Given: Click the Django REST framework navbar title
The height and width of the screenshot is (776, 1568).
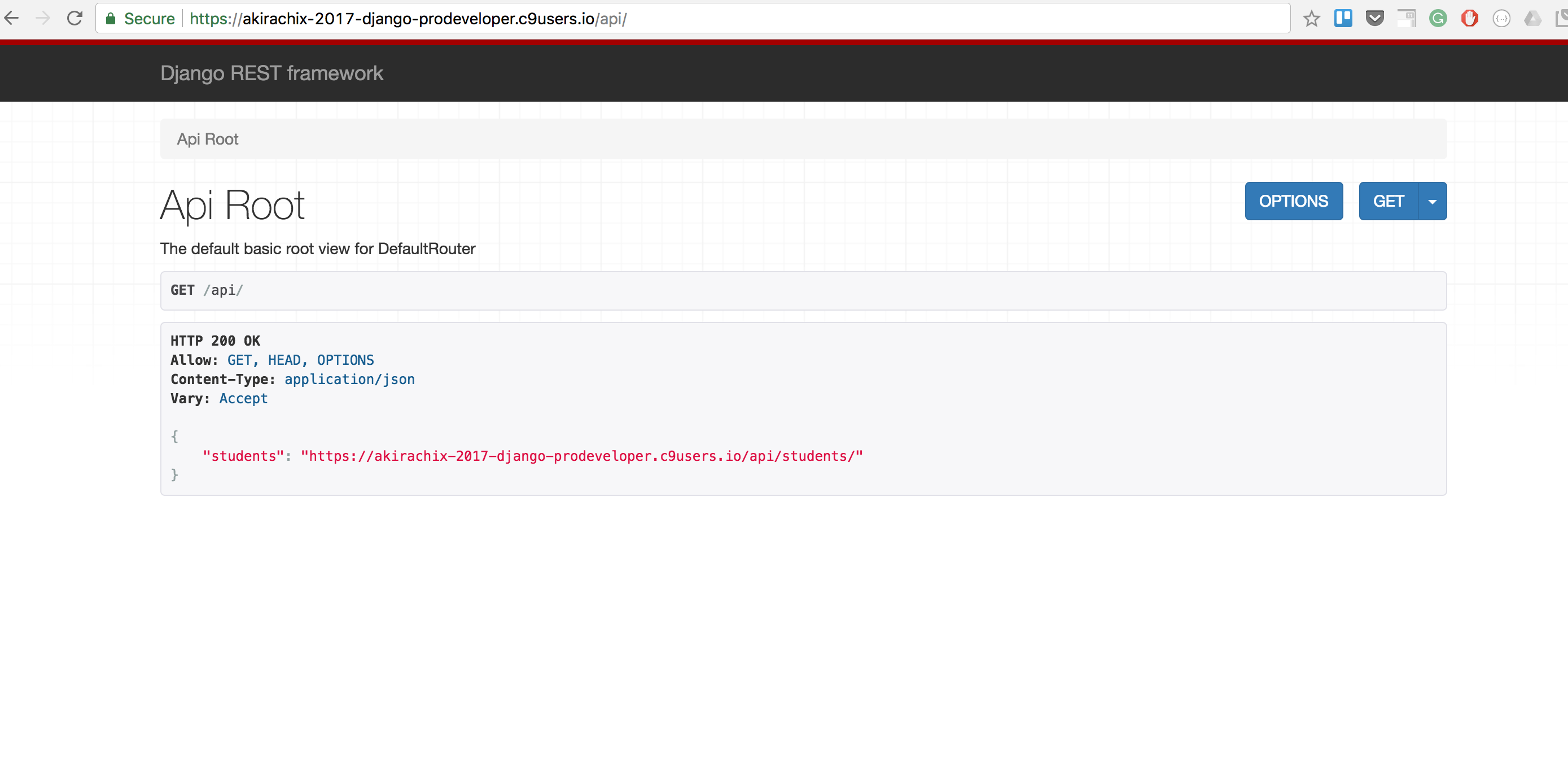Looking at the screenshot, I should coord(271,73).
